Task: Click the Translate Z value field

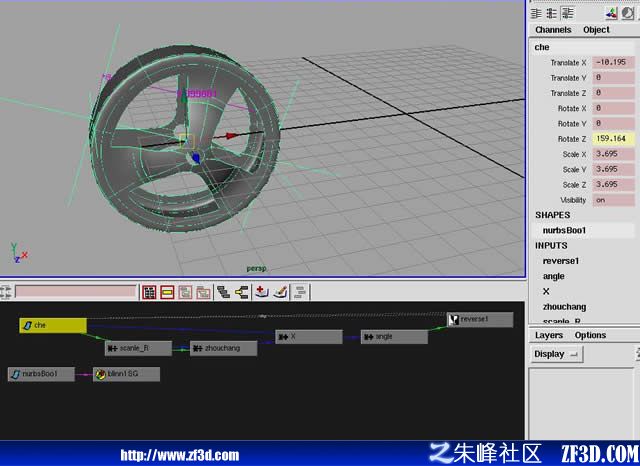Action: tap(613, 93)
